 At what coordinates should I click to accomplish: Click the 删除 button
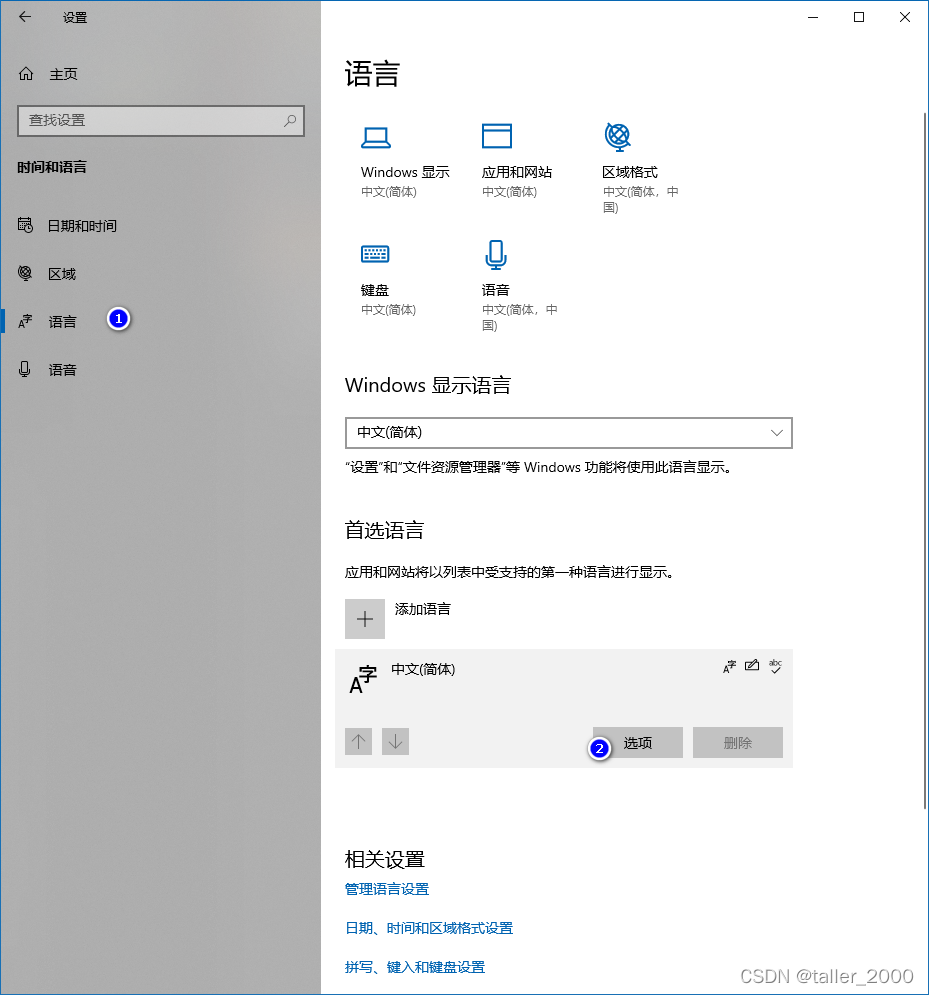click(x=737, y=742)
